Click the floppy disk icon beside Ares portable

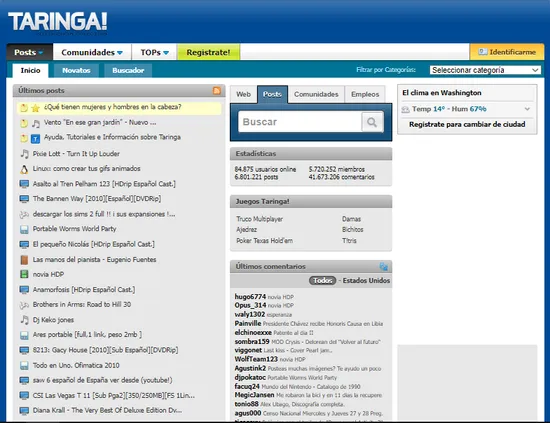[24, 335]
